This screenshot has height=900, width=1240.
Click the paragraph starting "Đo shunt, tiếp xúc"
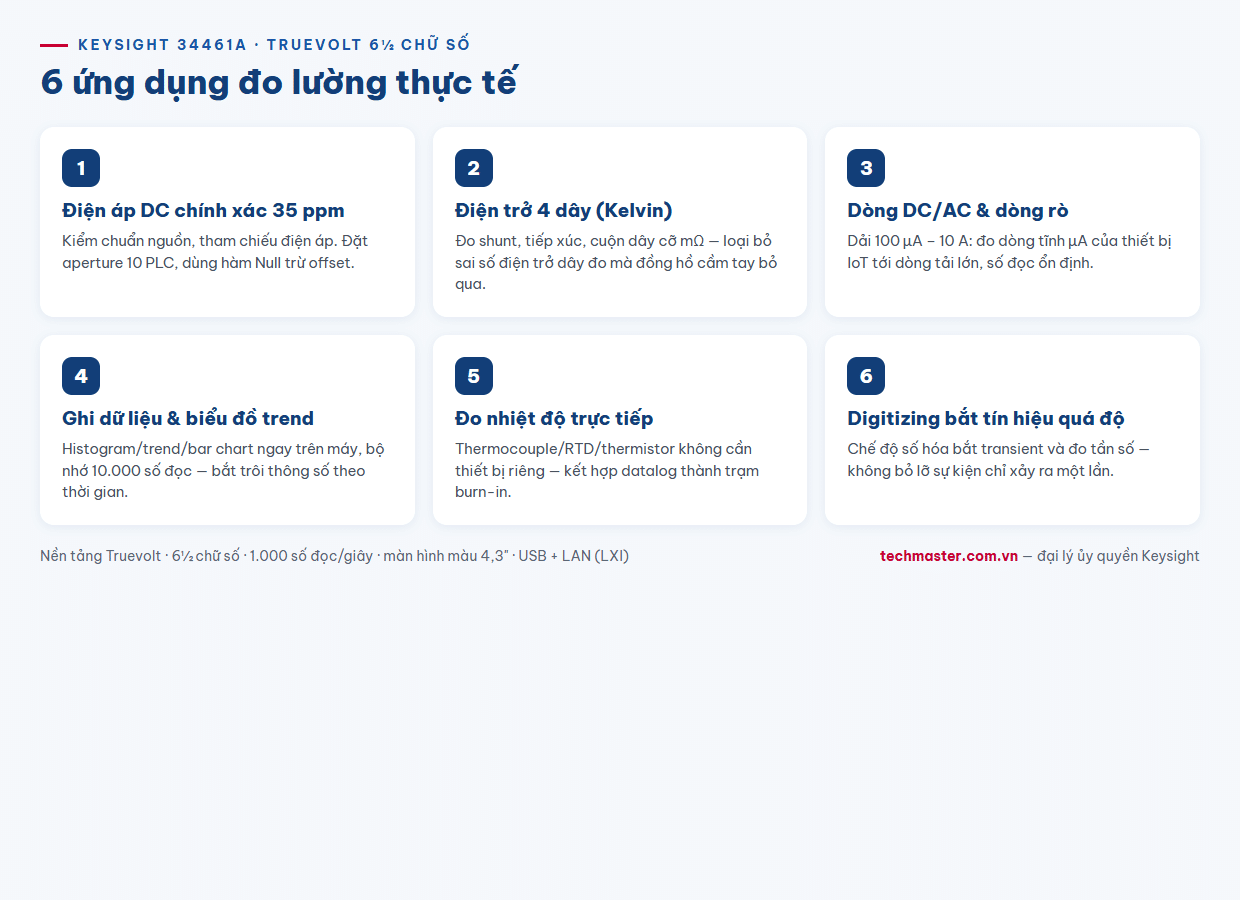click(616, 262)
